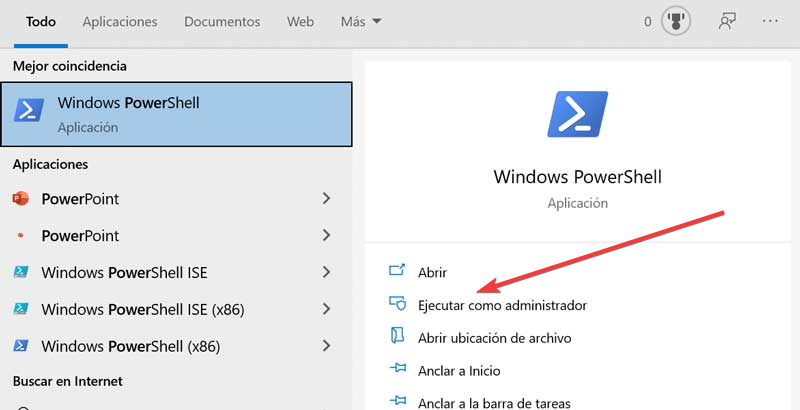
Task: Open the Aplicaciones tab
Action: (x=120, y=22)
